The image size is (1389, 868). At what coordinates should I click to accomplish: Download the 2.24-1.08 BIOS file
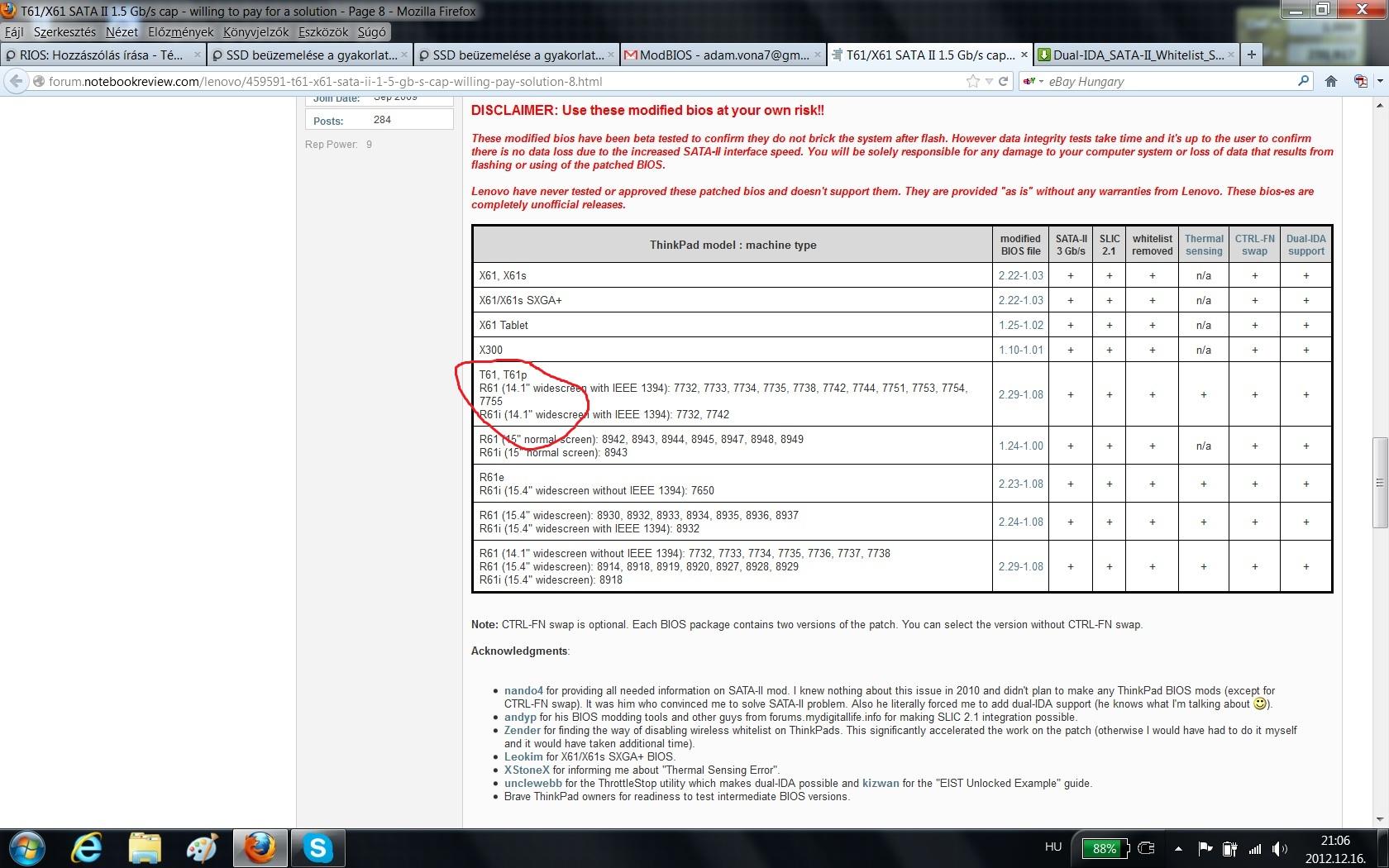[x=1020, y=522]
